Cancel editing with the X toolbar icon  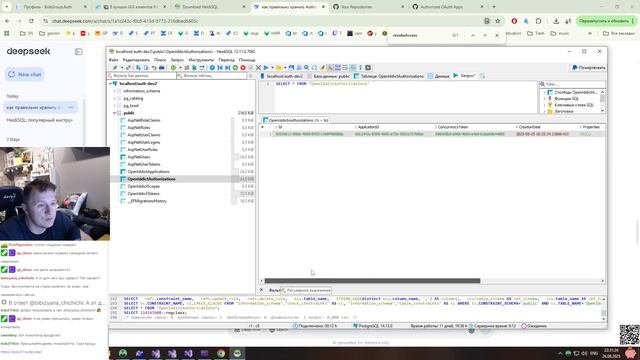[x=258, y=68]
